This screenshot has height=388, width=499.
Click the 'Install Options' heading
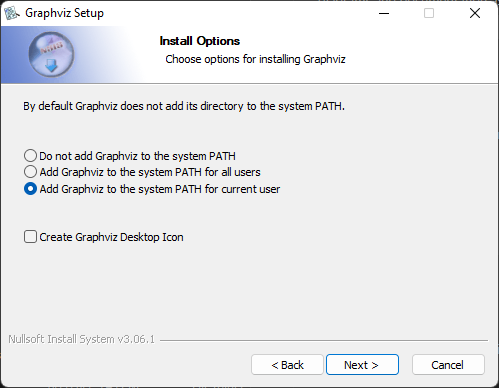point(200,41)
